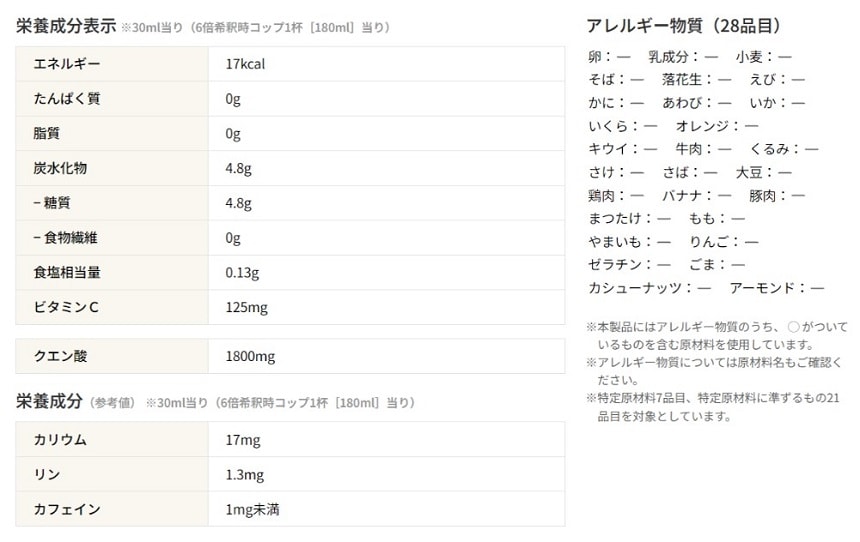This screenshot has height=542, width=860.
Task: Click the 1800mg citric acid value
Action: (250, 356)
